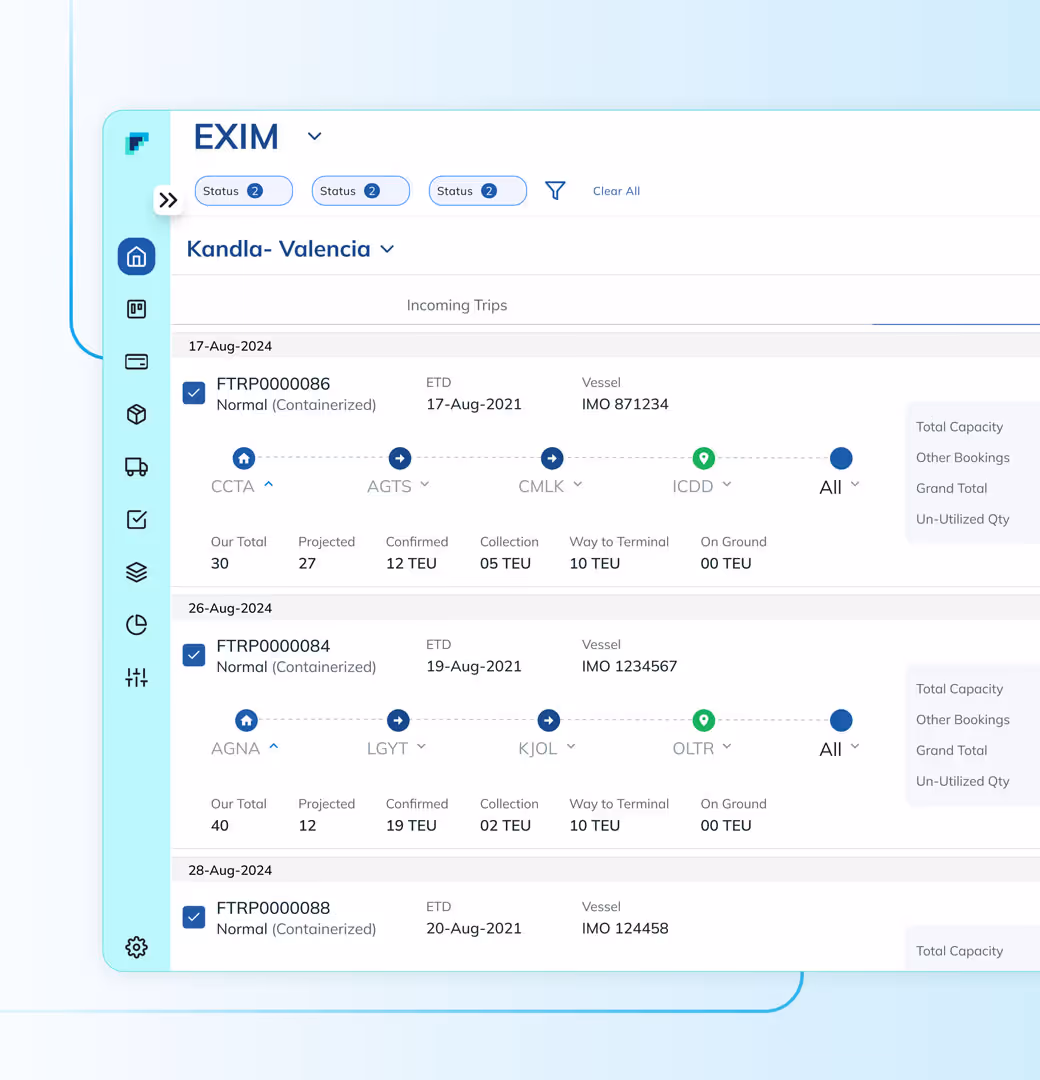This screenshot has width=1040, height=1080.
Task: Click vessel IMO 124458
Action: coord(625,928)
